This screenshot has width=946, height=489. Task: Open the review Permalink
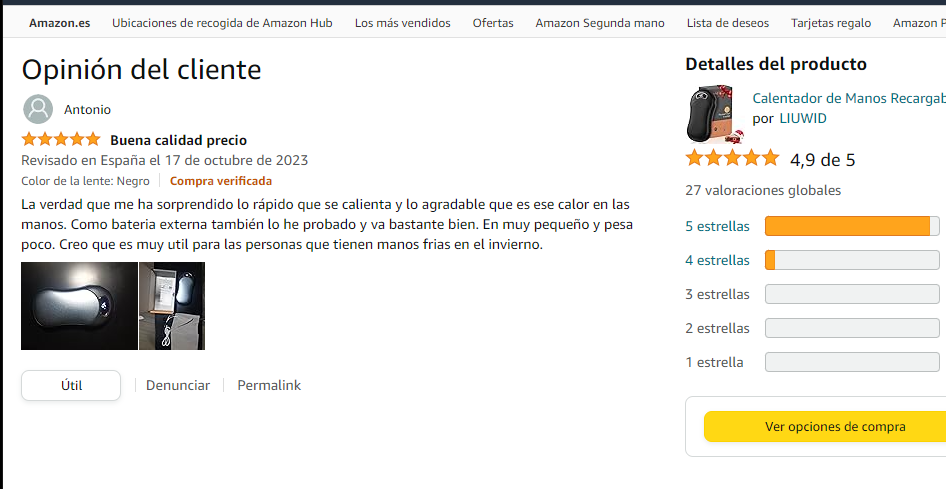coord(269,385)
